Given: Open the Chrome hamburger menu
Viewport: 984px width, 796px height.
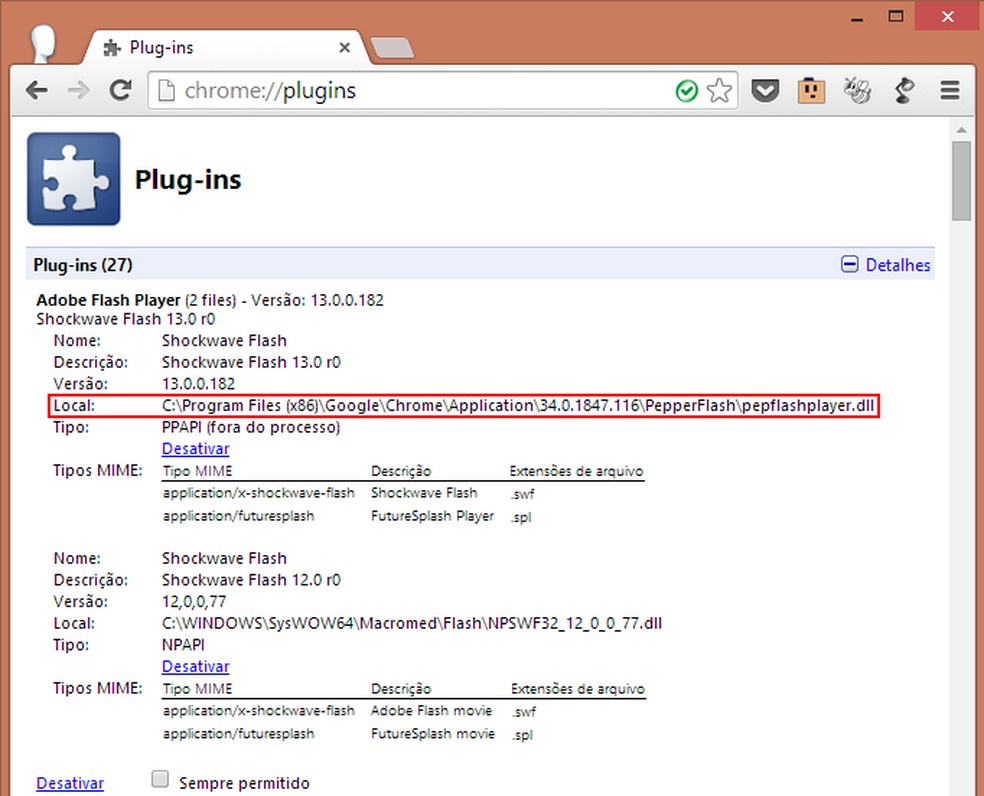Looking at the screenshot, I should [950, 91].
